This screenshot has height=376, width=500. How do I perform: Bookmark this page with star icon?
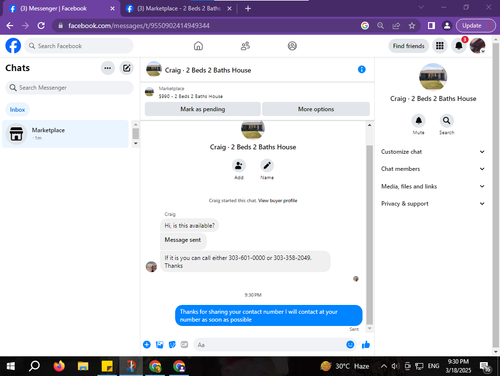click(412, 26)
